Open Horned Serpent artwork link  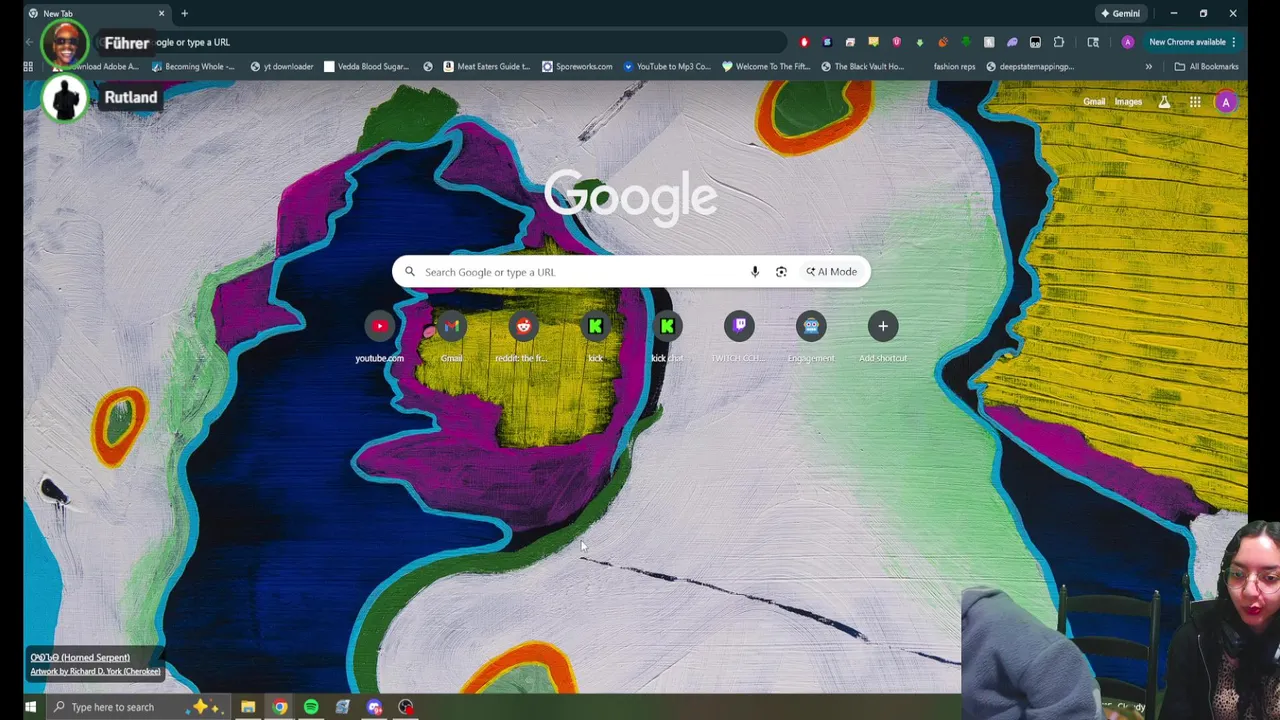80,658
